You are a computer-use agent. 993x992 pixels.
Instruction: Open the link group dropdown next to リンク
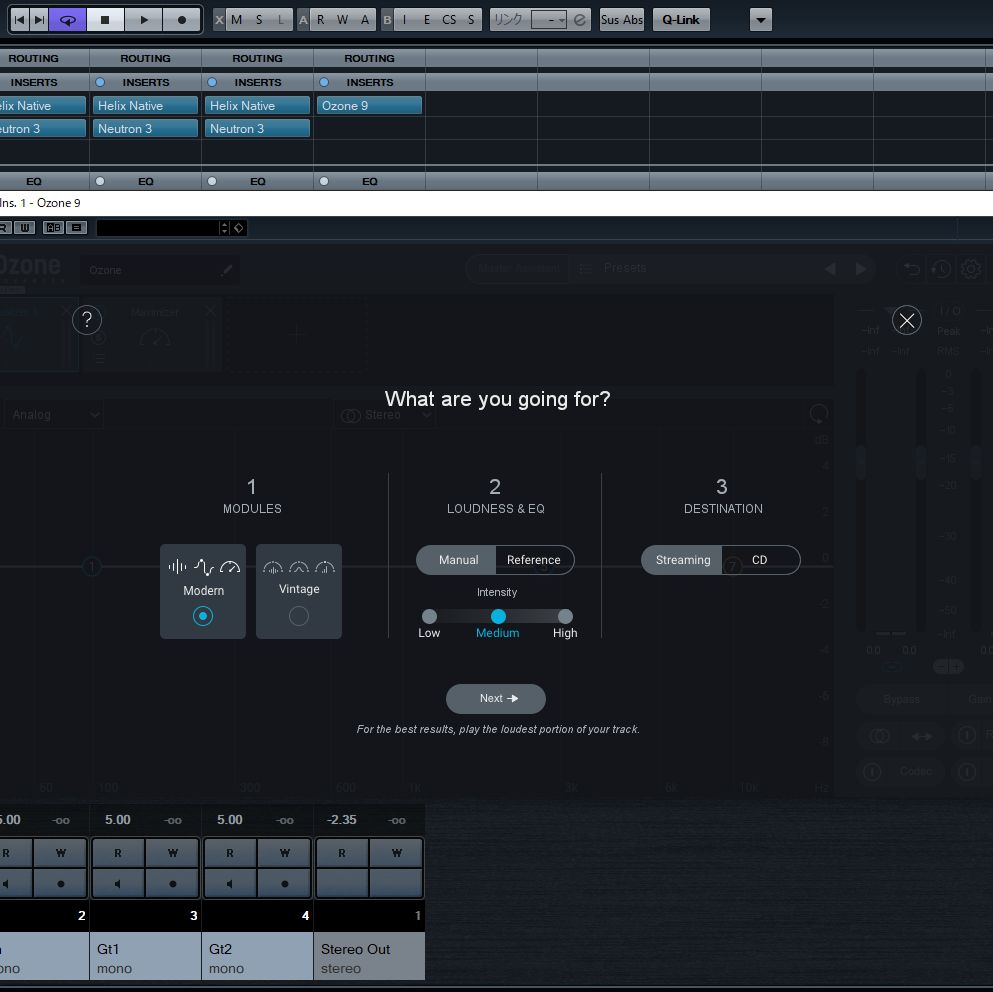(x=548, y=20)
